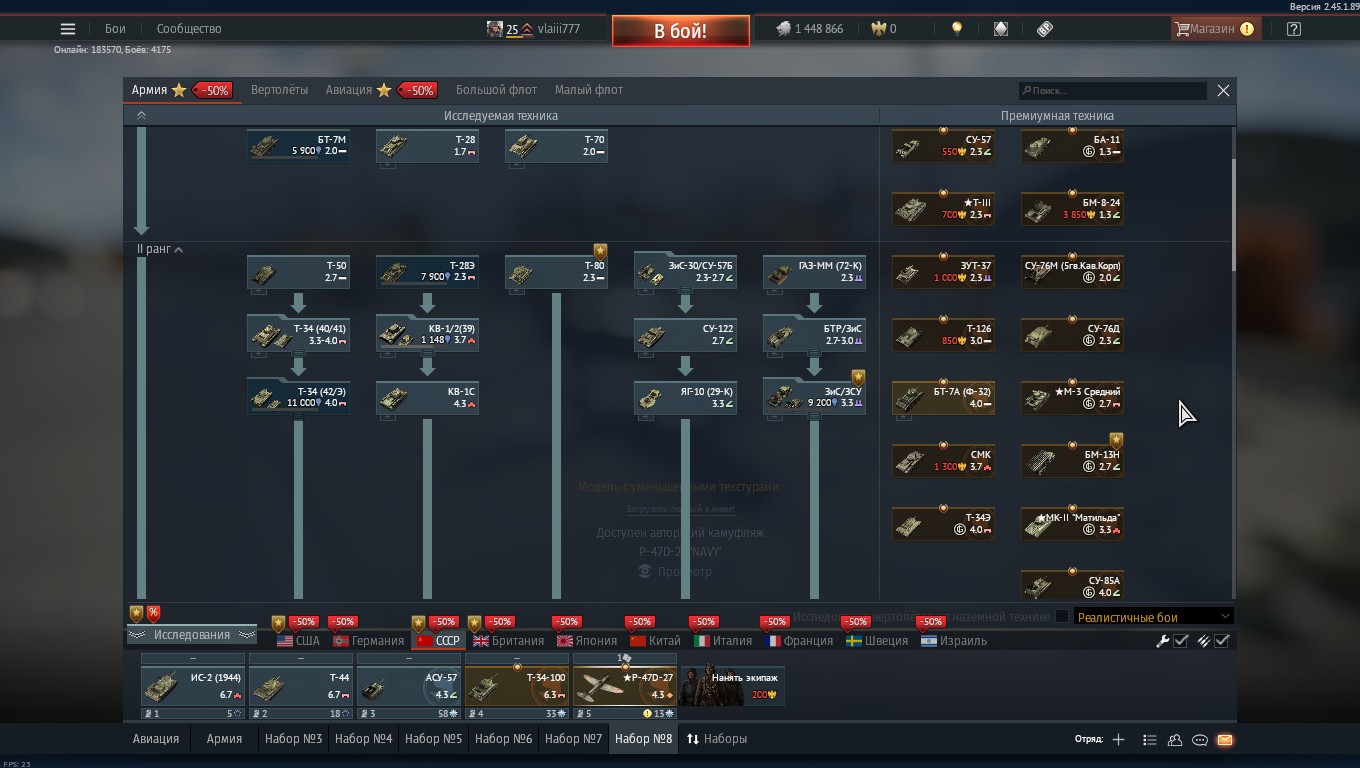The image size is (1360, 768).
Task: Collapse the tree with top double chevron
Action: pyautogui.click(x=141, y=116)
